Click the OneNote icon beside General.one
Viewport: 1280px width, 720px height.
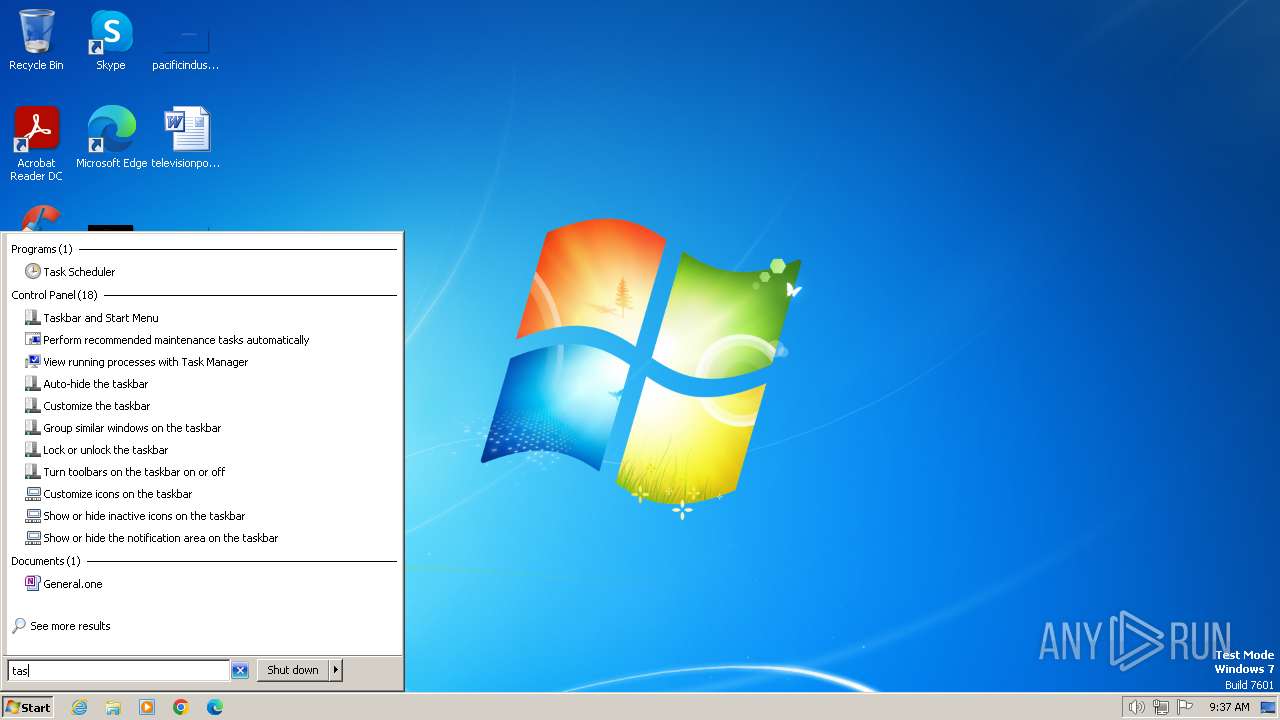tap(33, 584)
